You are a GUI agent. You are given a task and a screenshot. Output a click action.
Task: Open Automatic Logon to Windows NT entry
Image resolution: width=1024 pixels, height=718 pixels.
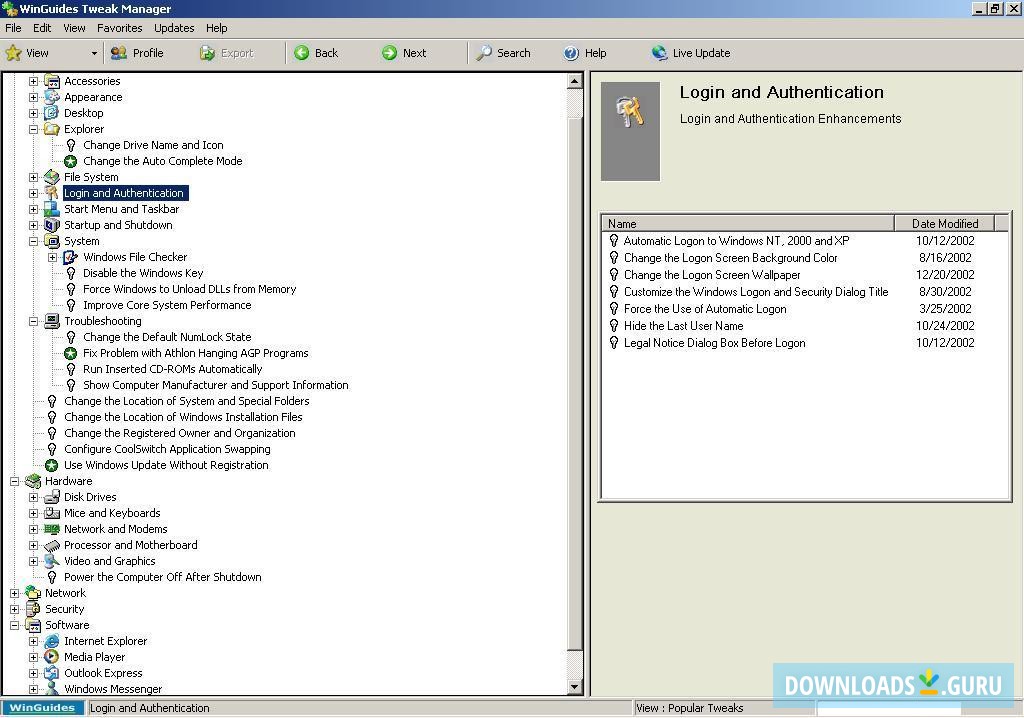click(x=737, y=241)
